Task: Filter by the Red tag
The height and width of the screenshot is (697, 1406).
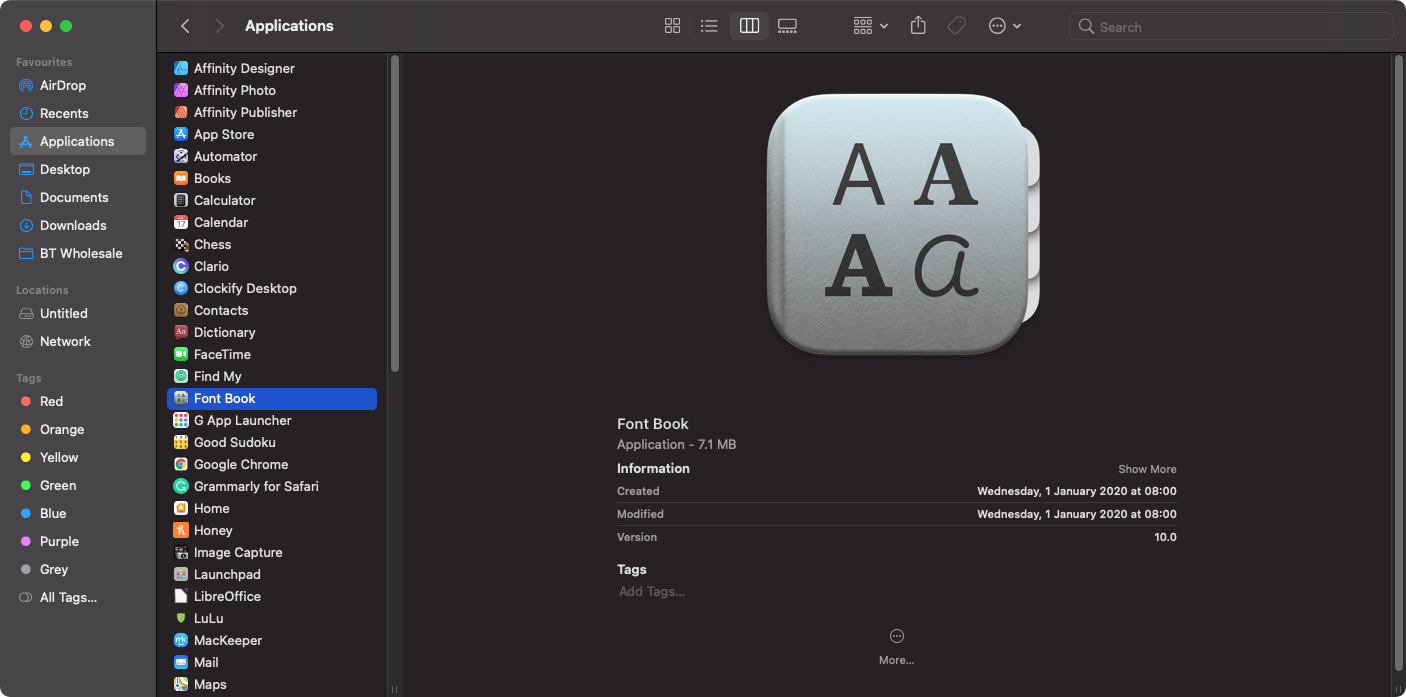Action: [78, 401]
